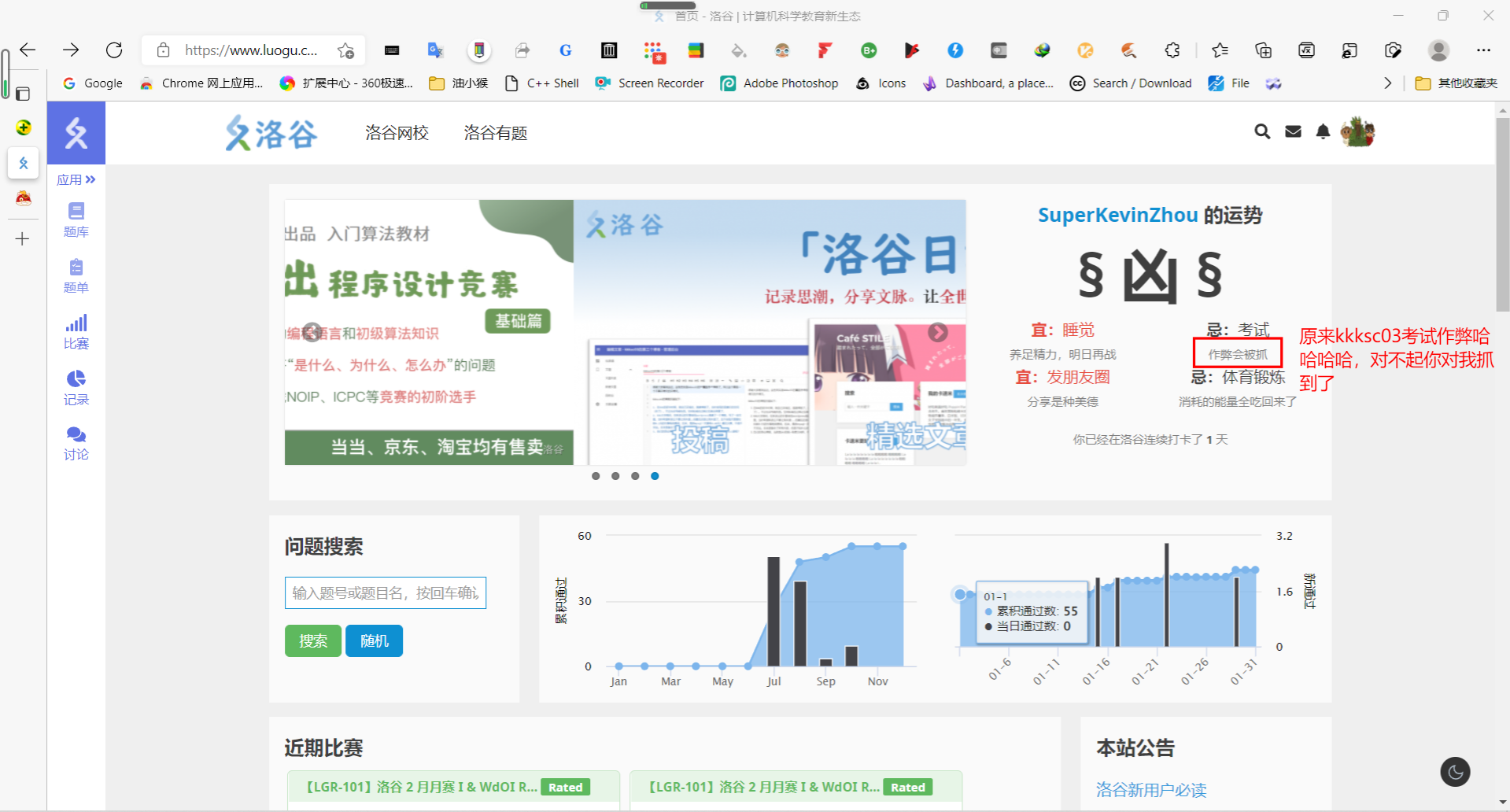The width and height of the screenshot is (1510, 812).
Task: Open the Search / Download bookmark
Action: (x=1131, y=83)
